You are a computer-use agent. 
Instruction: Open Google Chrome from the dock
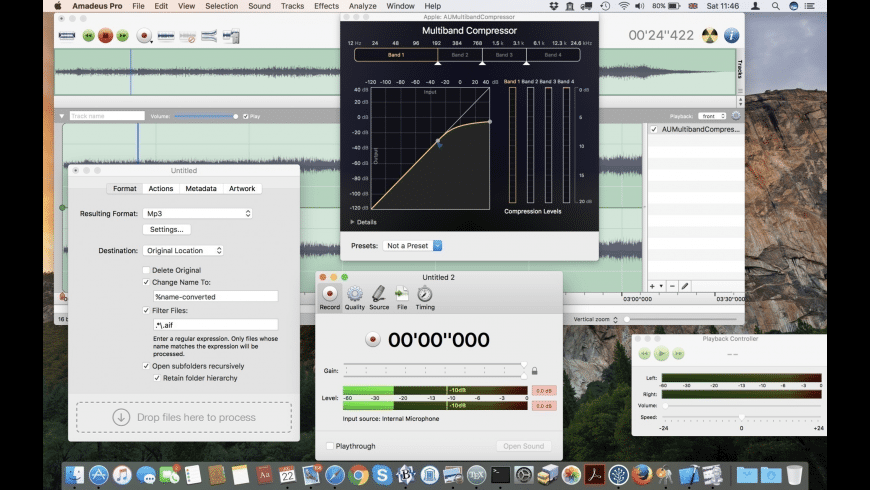tap(358, 475)
